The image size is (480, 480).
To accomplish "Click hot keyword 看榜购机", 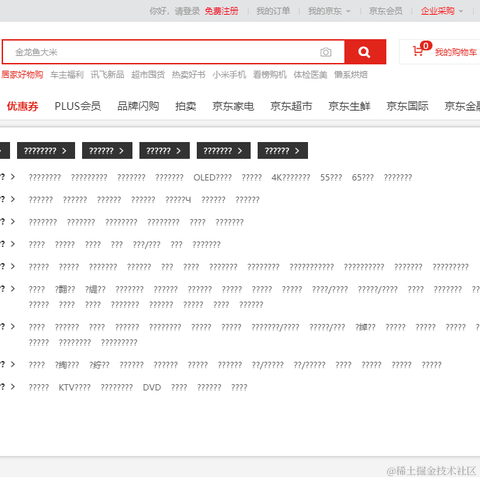I will 270,75.
